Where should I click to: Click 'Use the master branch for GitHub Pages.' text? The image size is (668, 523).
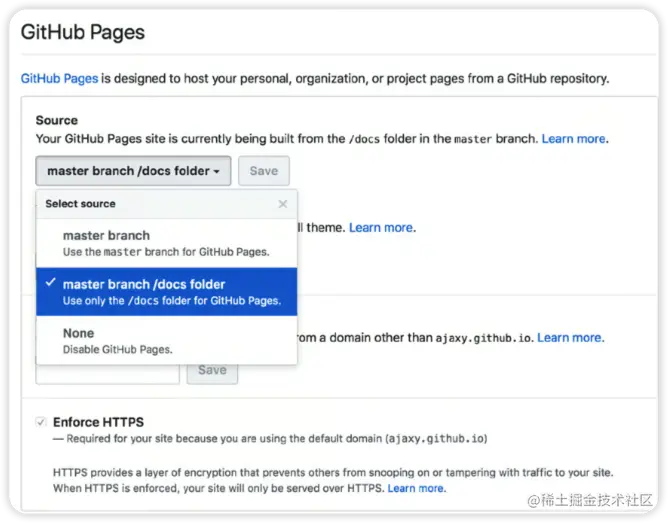point(166,252)
